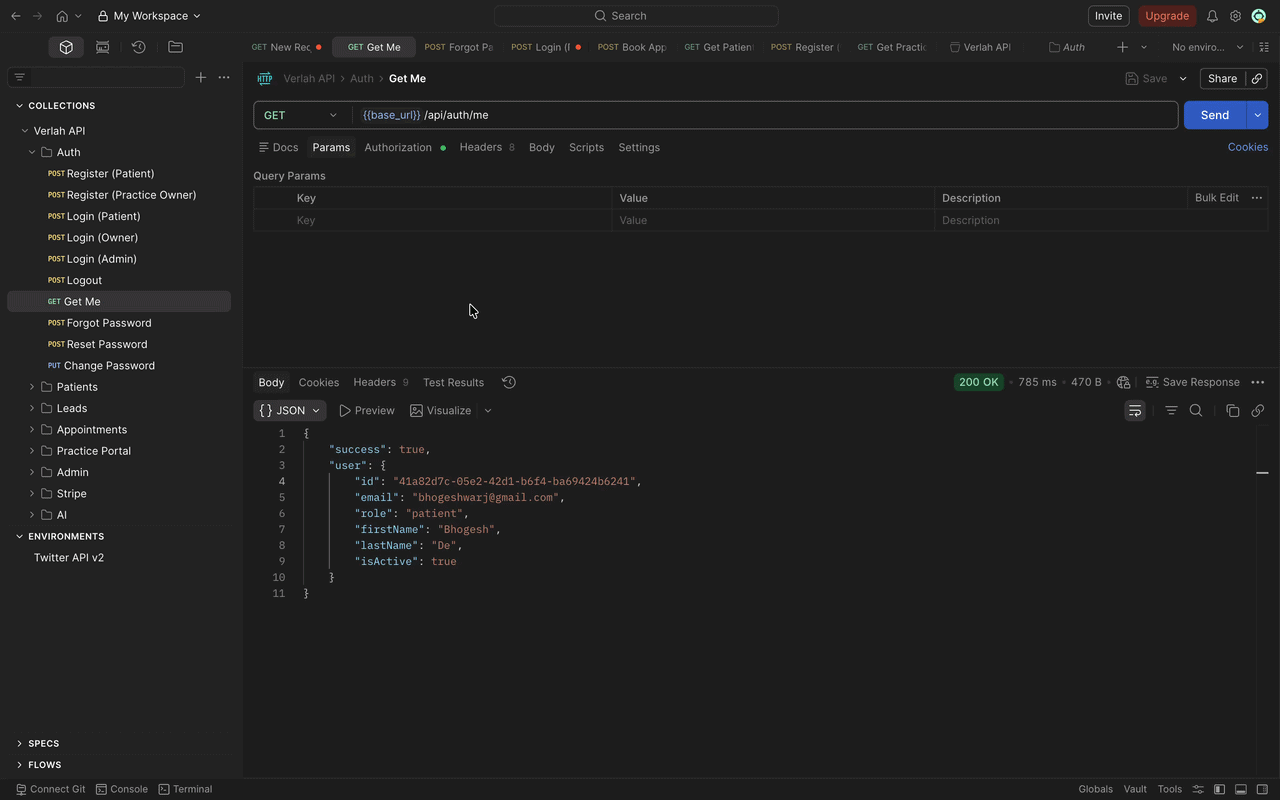The height and width of the screenshot is (800, 1280).
Task: Click the Invite button
Action: click(1108, 16)
